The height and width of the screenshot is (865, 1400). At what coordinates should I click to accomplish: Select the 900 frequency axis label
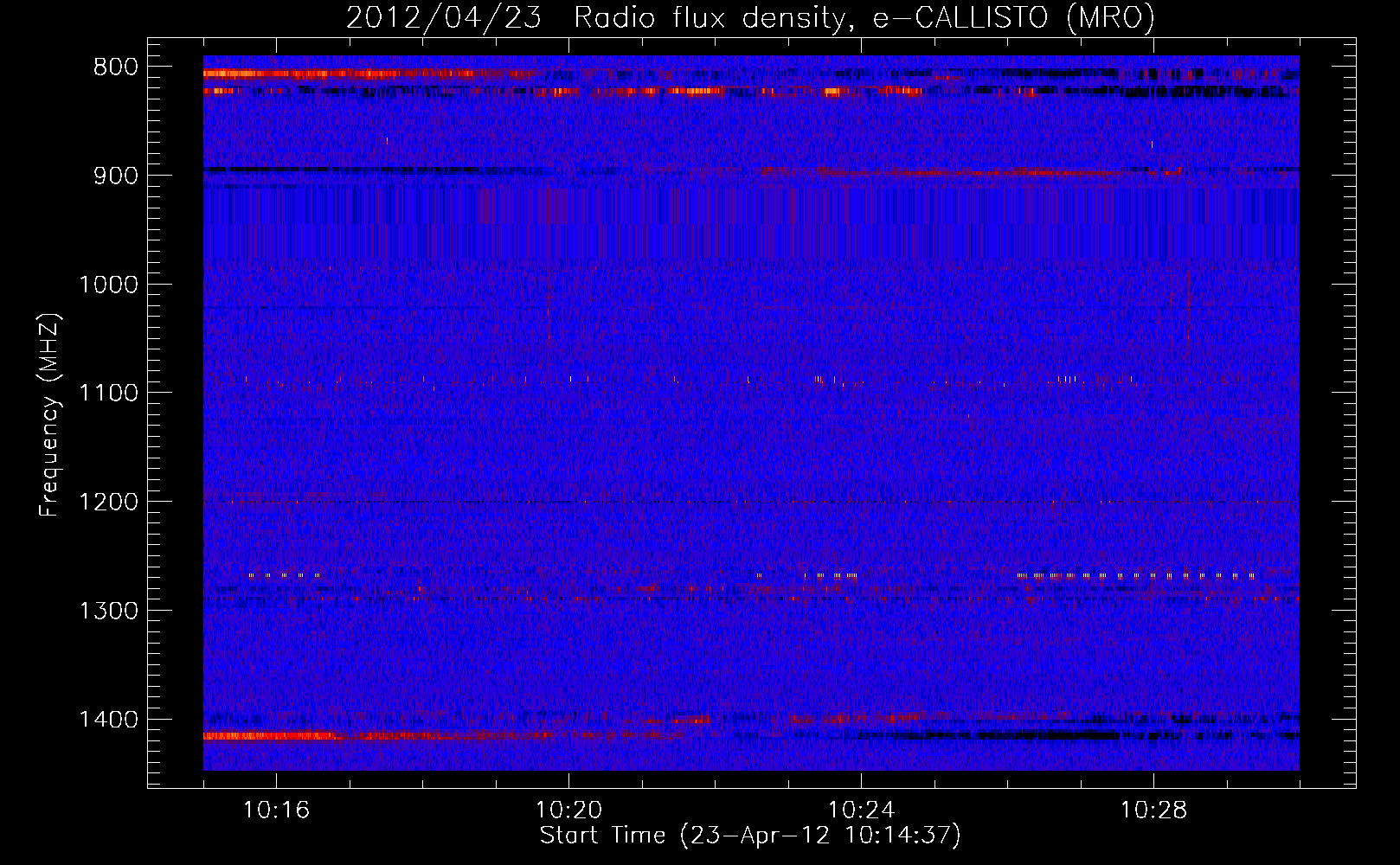coord(115,176)
